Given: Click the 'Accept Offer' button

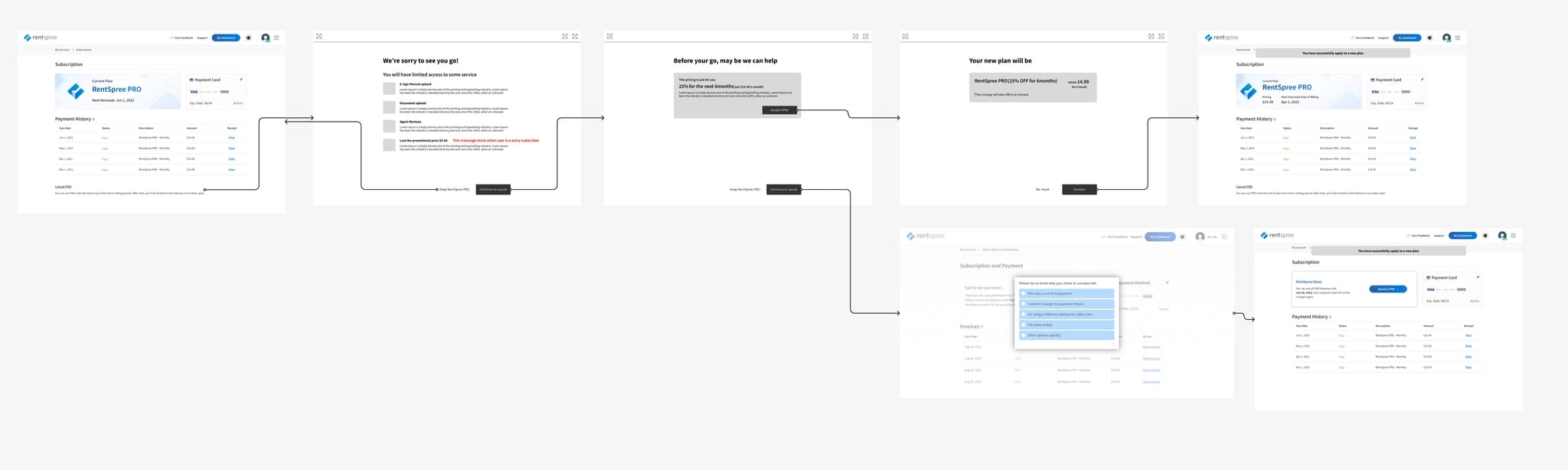Looking at the screenshot, I should point(779,110).
